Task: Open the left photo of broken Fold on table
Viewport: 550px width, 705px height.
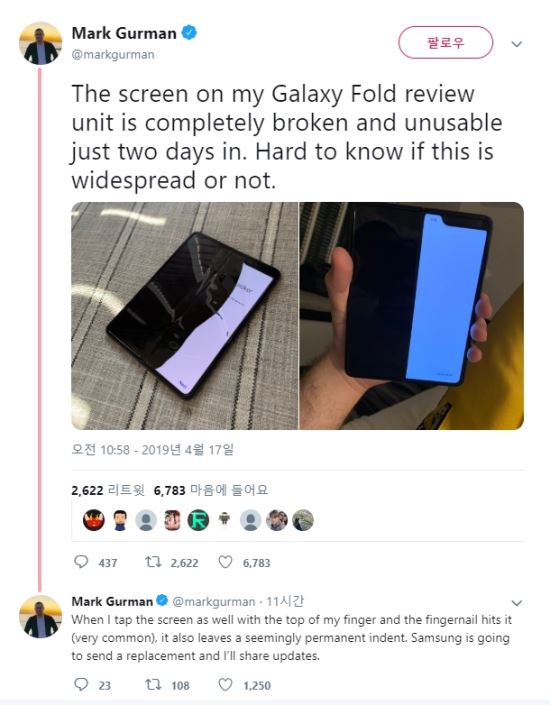Action: pyautogui.click(x=184, y=316)
